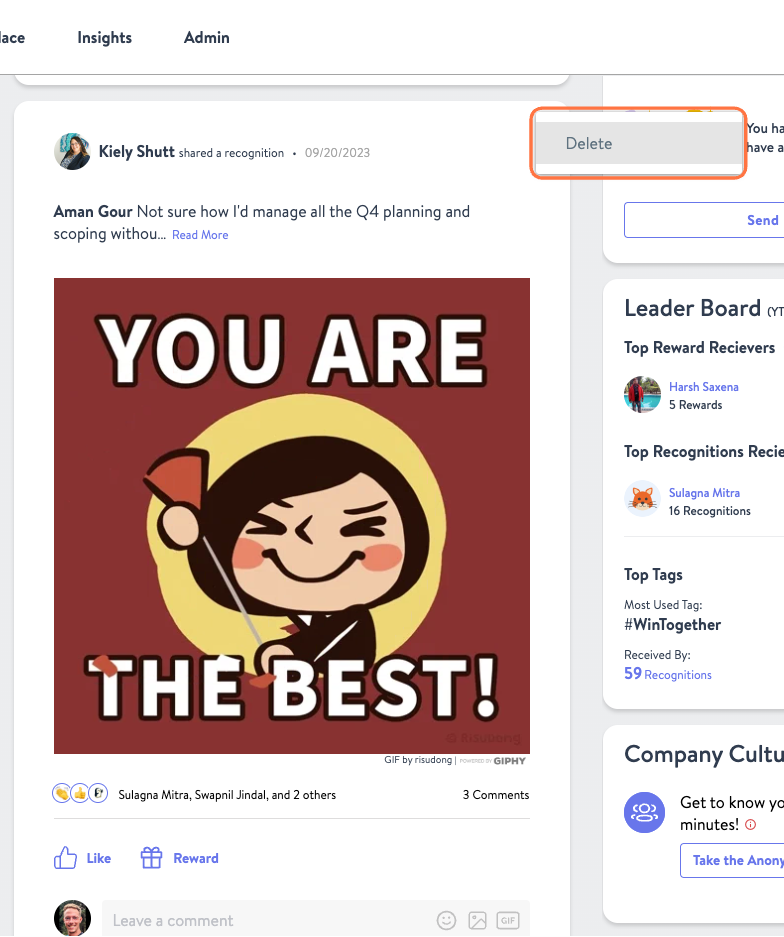Click the Aman Gour mention
This screenshot has height=937, width=784.
[93, 212]
